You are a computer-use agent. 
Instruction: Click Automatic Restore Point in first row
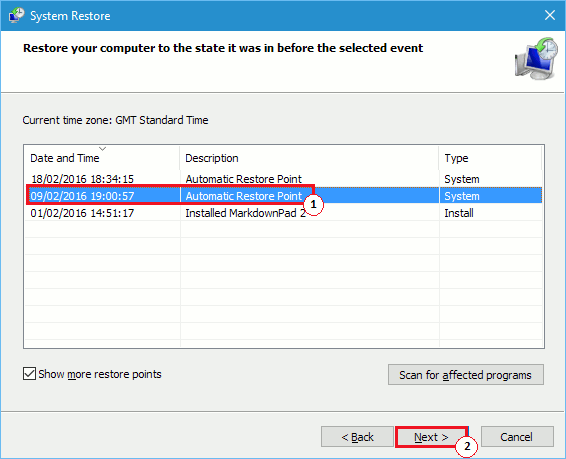244,179
